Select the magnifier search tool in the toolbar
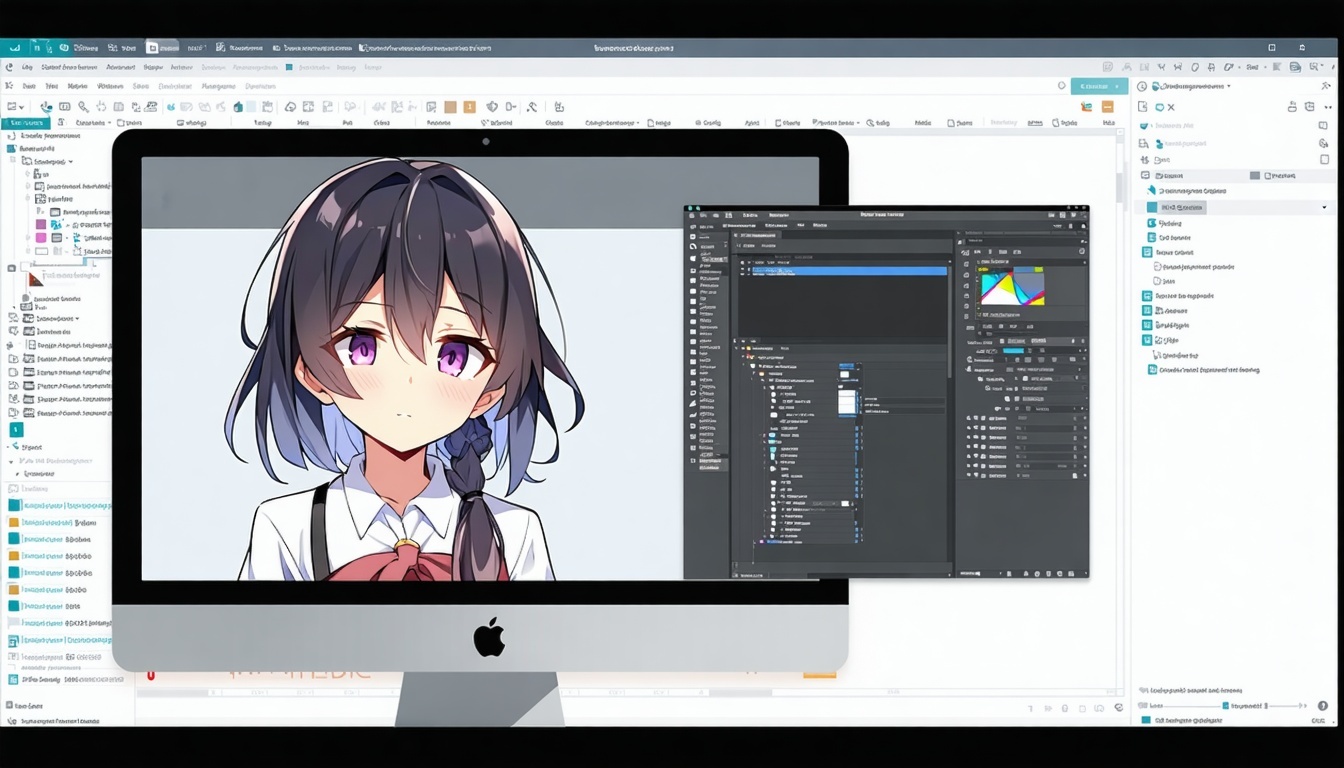This screenshot has width=1344, height=768. click(82, 106)
